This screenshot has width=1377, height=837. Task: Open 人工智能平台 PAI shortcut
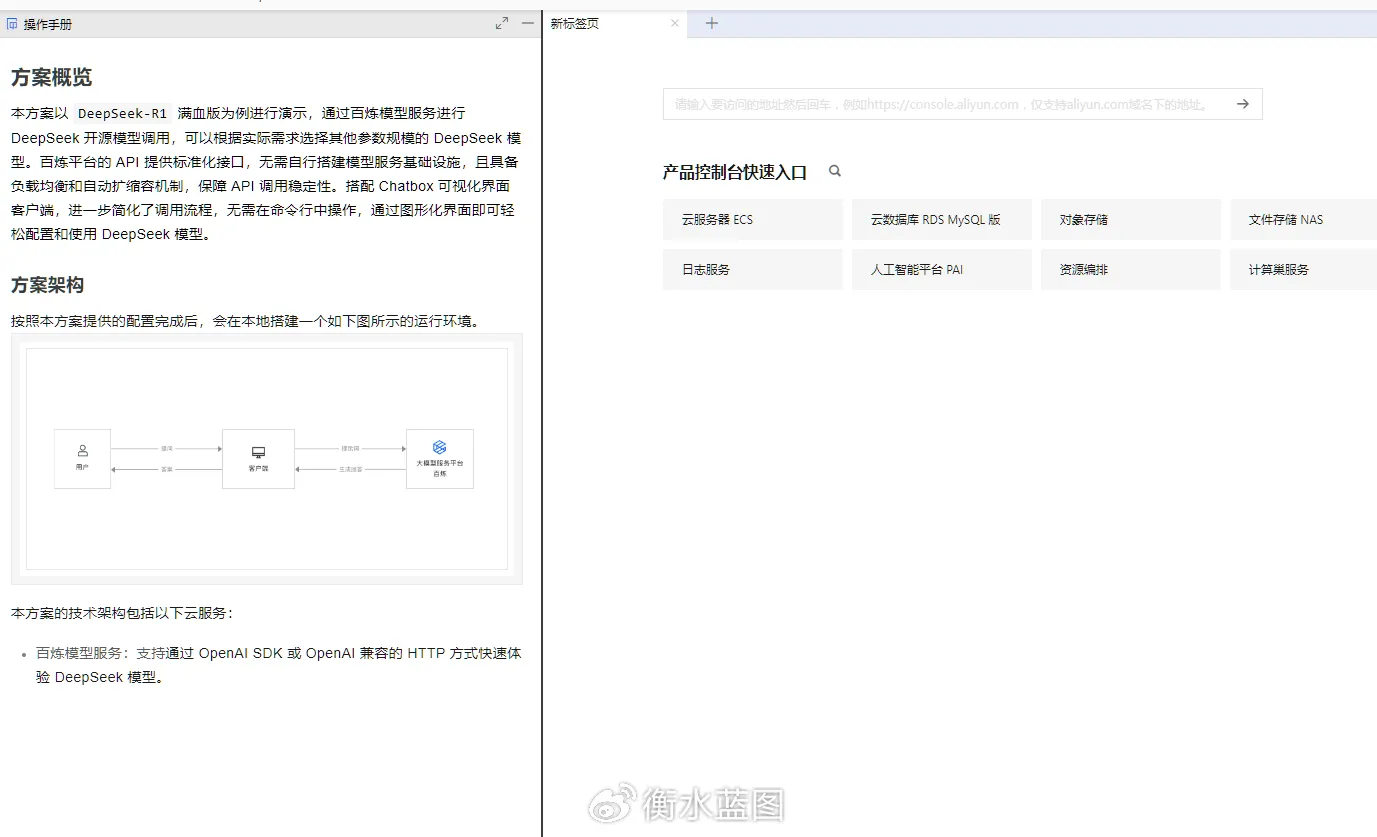pyautogui.click(x=942, y=269)
